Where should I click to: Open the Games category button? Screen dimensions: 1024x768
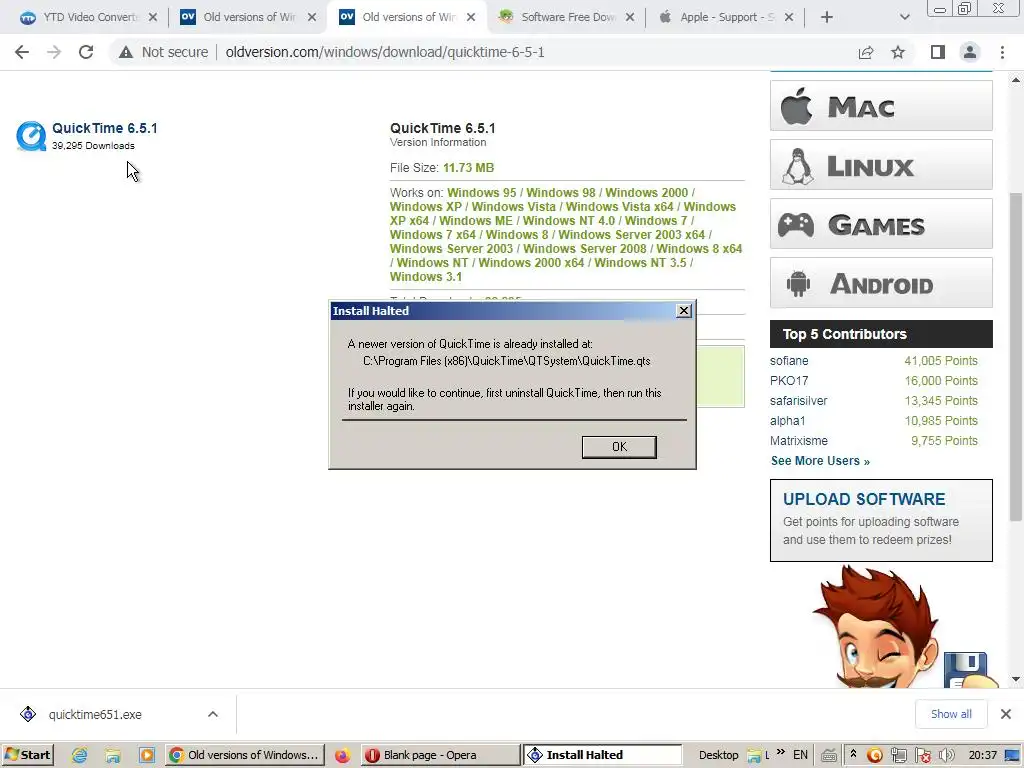tap(881, 224)
